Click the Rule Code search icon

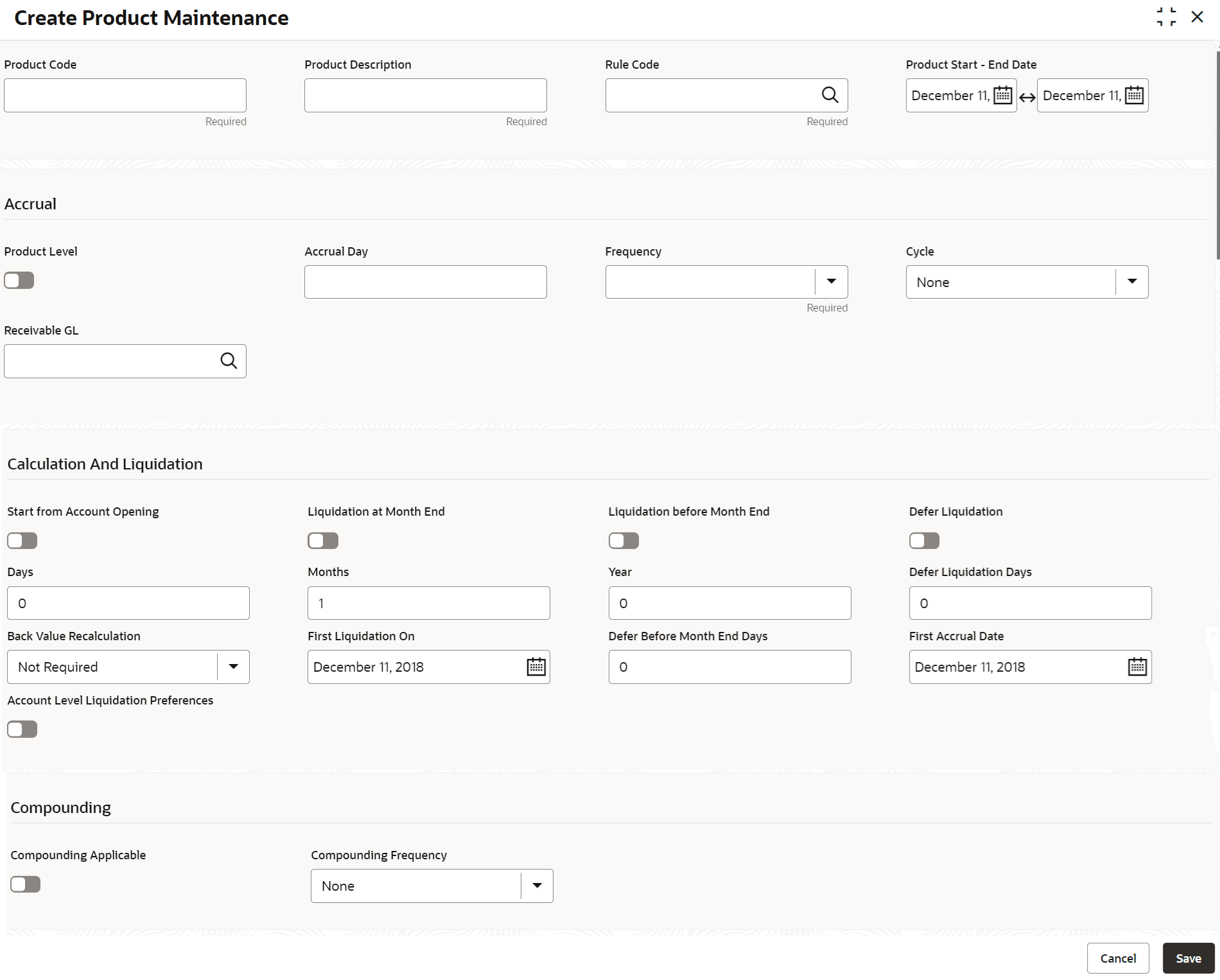pos(830,95)
